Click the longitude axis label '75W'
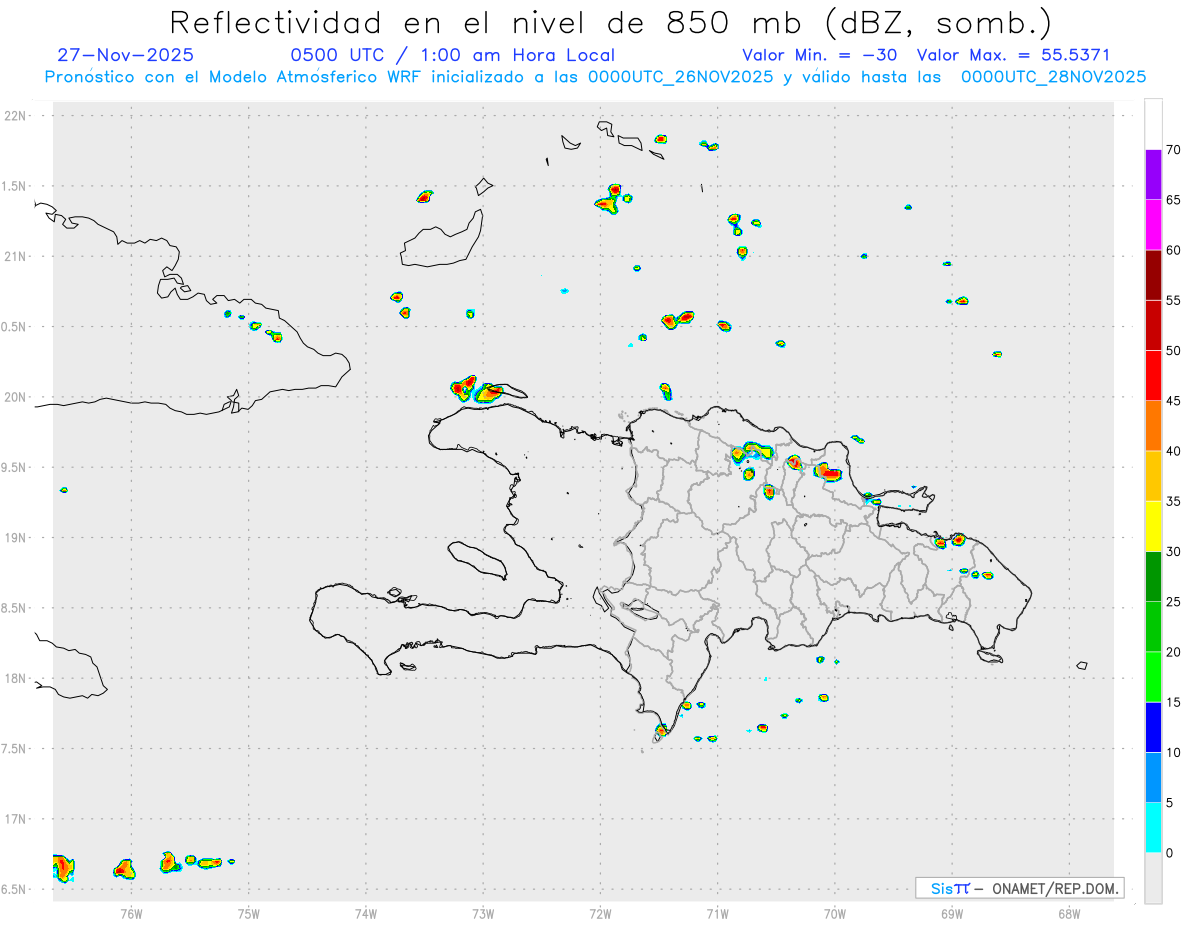This screenshot has width=1200, height=927. click(x=248, y=913)
